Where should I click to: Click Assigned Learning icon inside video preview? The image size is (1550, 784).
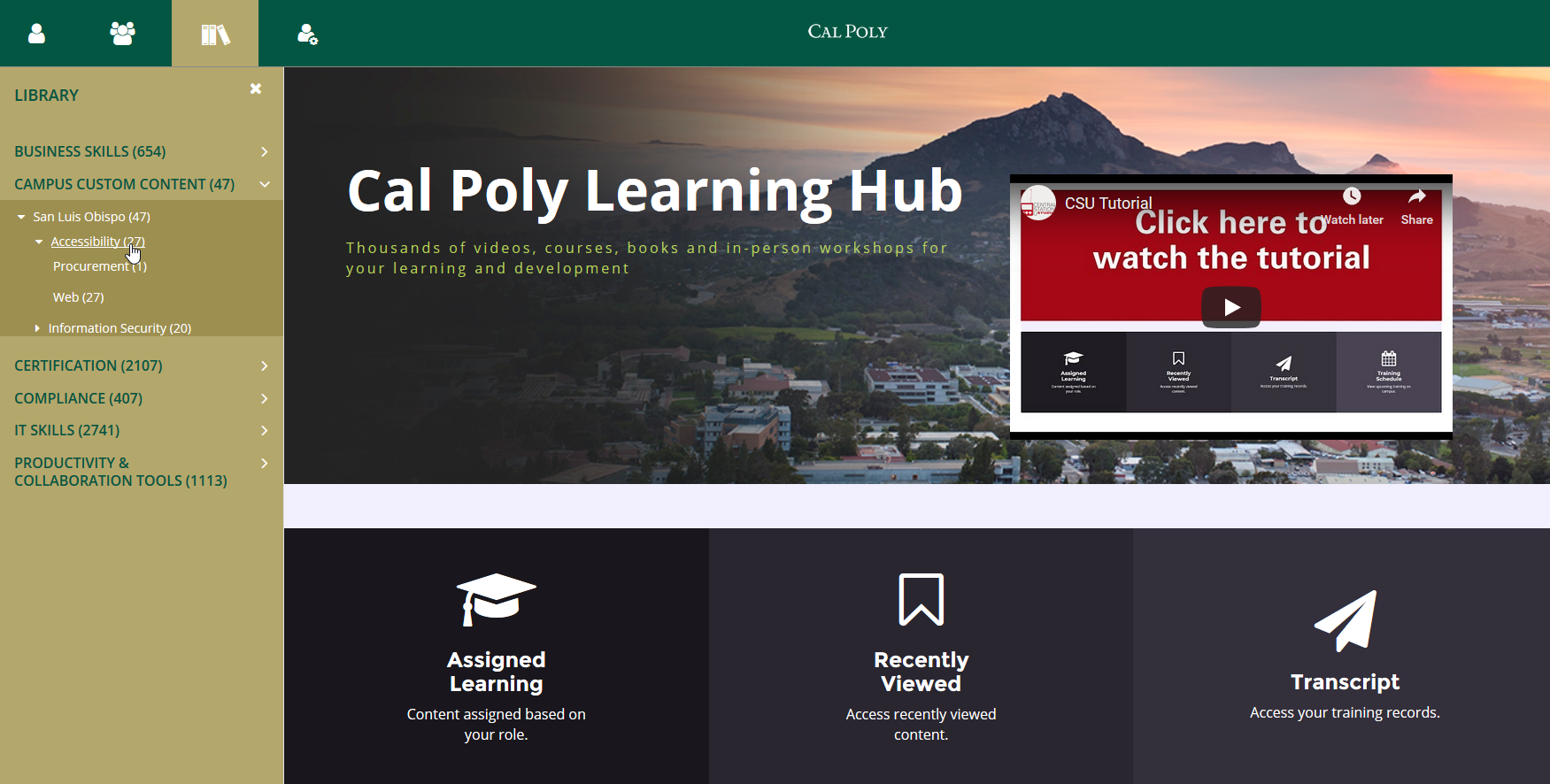coord(1074,358)
